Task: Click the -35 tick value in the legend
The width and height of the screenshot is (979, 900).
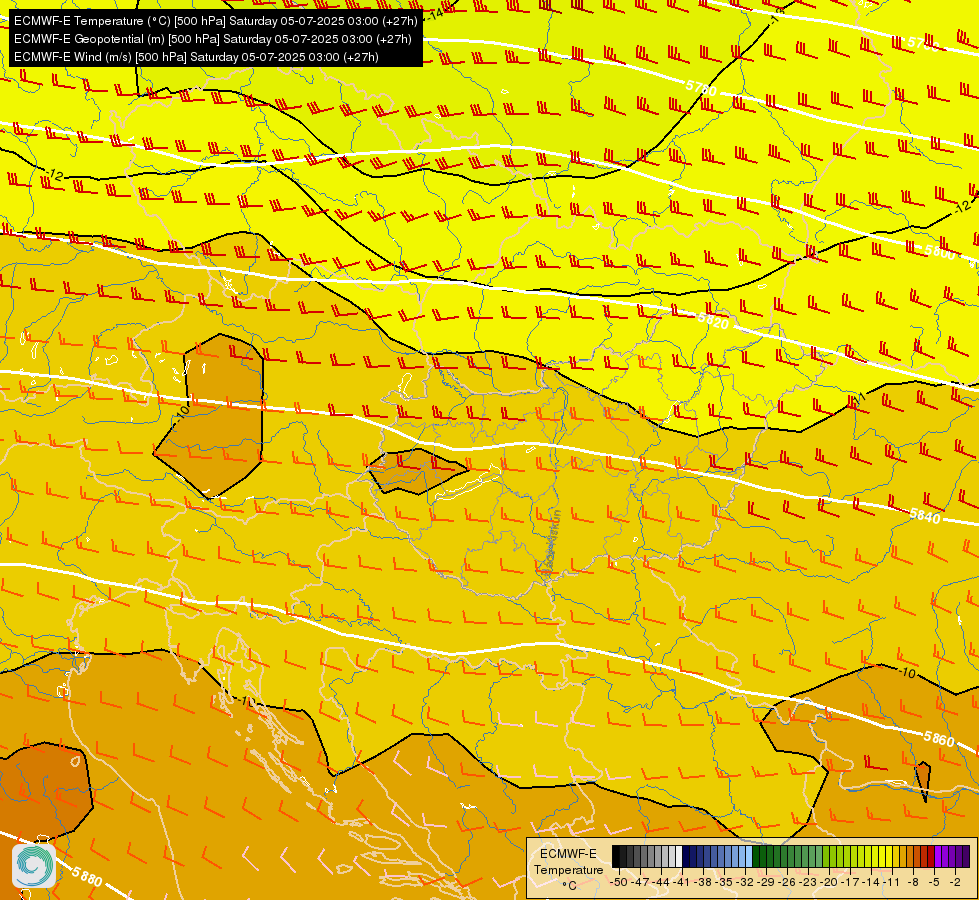Action: tap(724, 882)
